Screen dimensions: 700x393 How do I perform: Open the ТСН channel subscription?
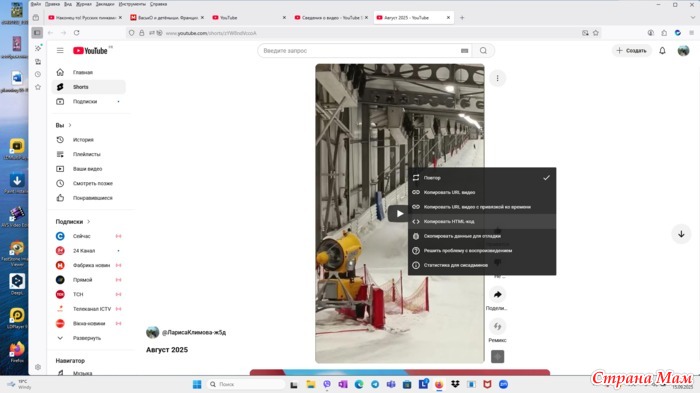point(88,294)
